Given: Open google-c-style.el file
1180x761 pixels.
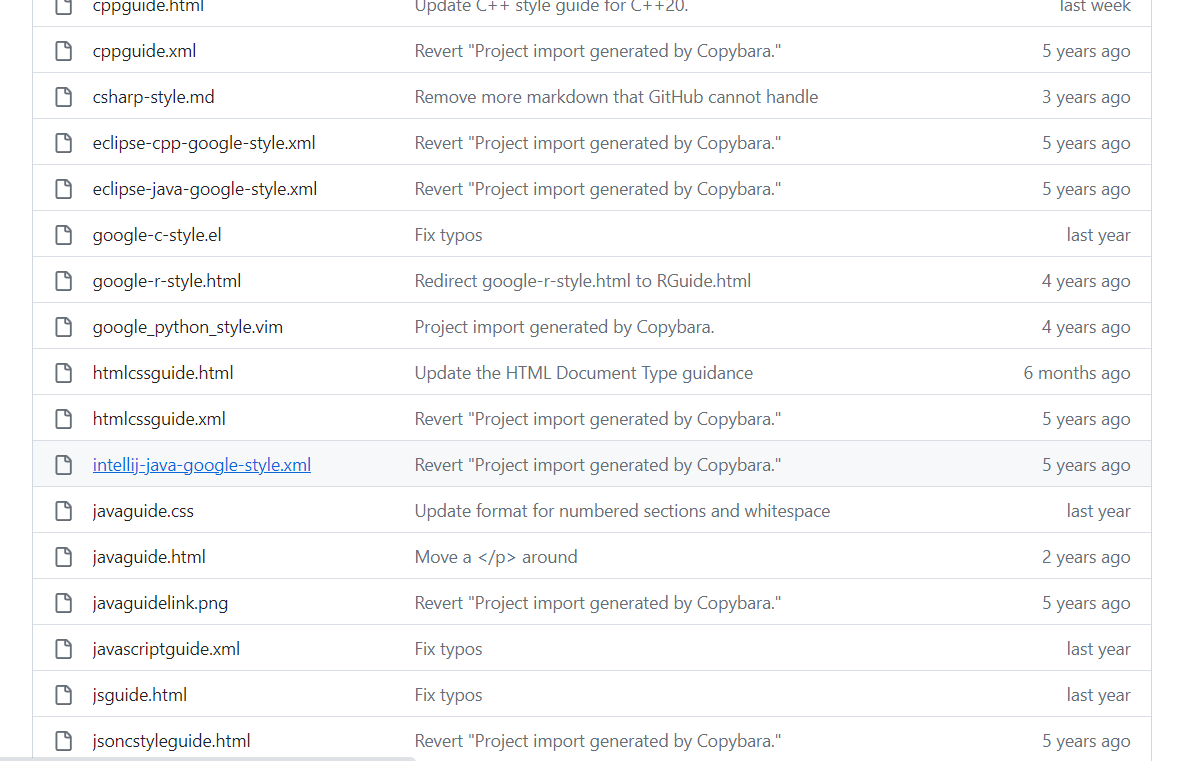Looking at the screenshot, I should coord(157,235).
